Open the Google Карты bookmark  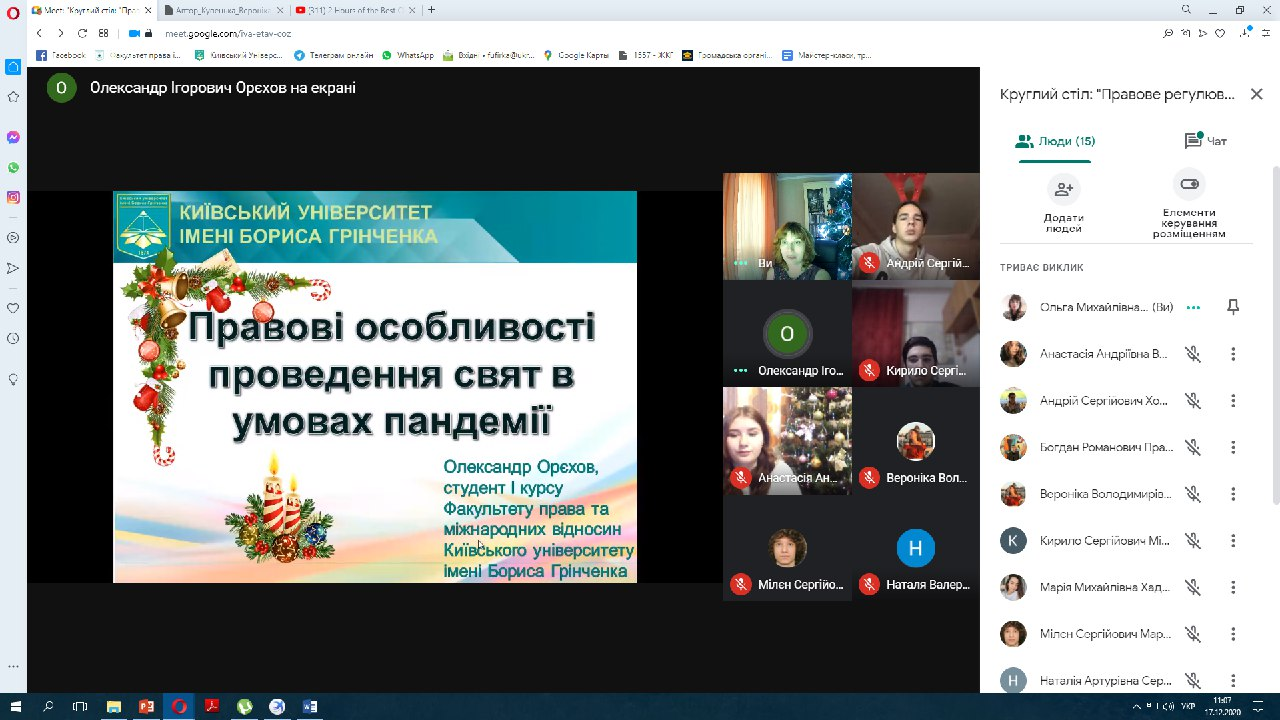click(x=576, y=55)
